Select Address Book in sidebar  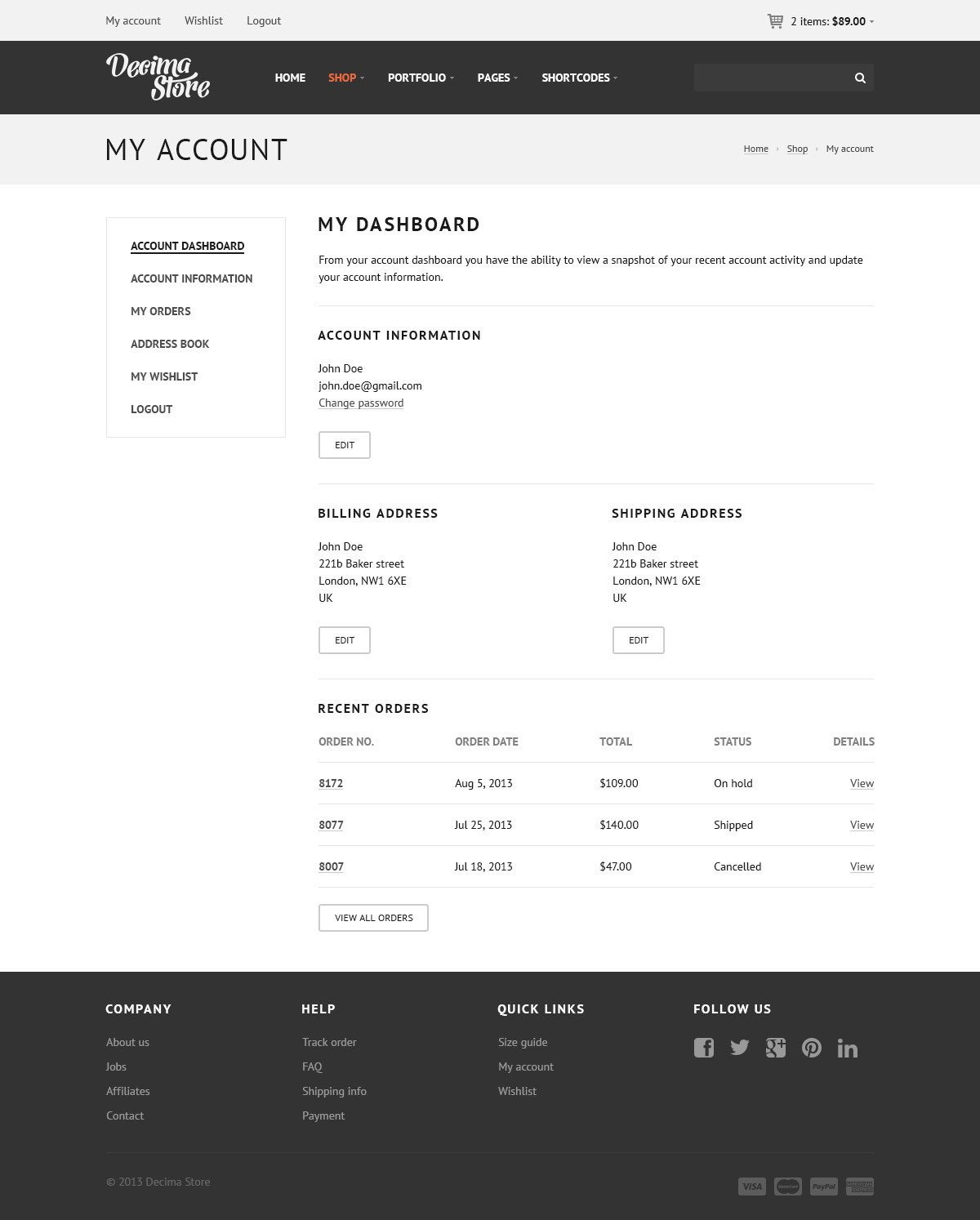pyautogui.click(x=170, y=344)
